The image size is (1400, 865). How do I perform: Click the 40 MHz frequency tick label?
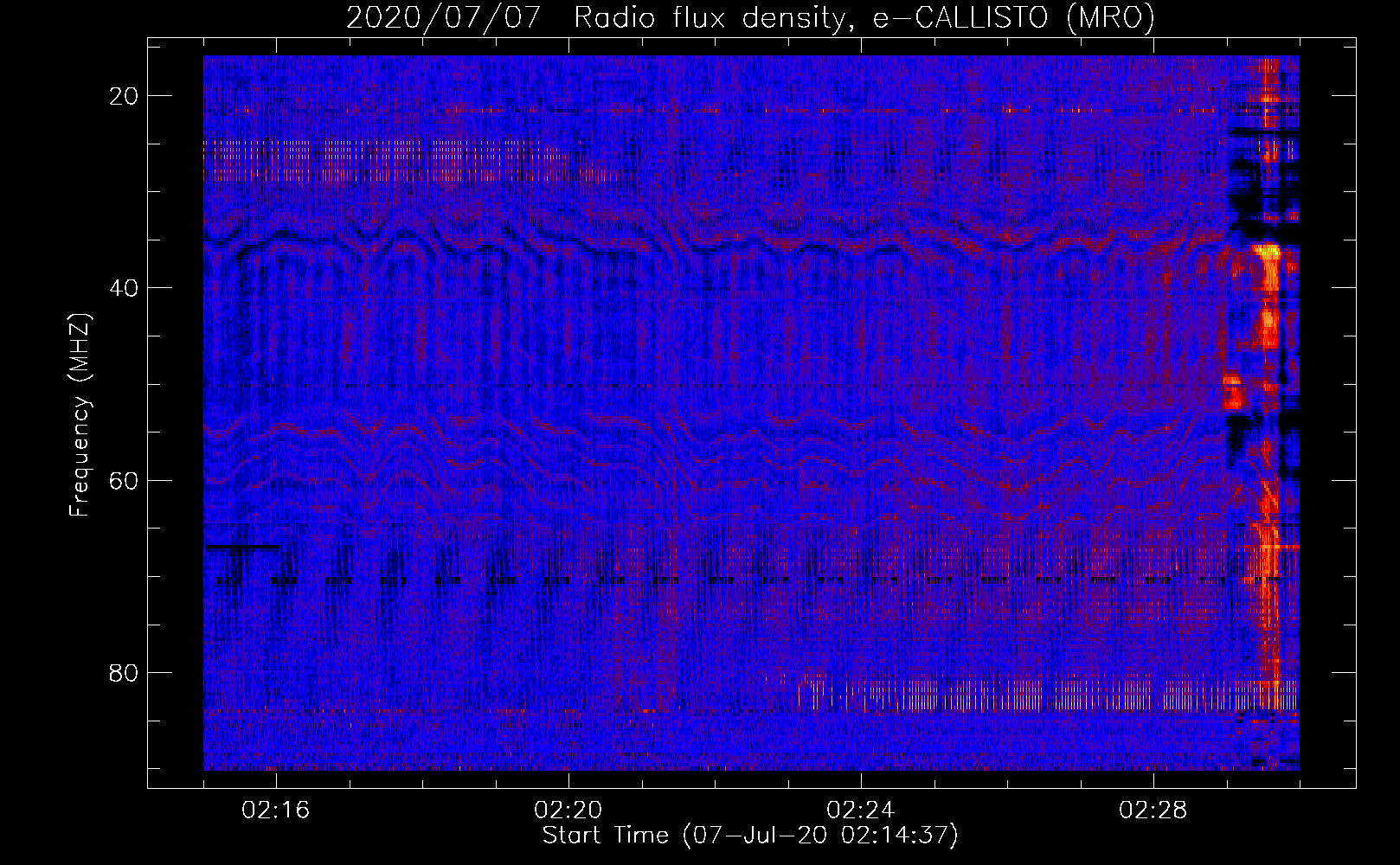[x=125, y=288]
